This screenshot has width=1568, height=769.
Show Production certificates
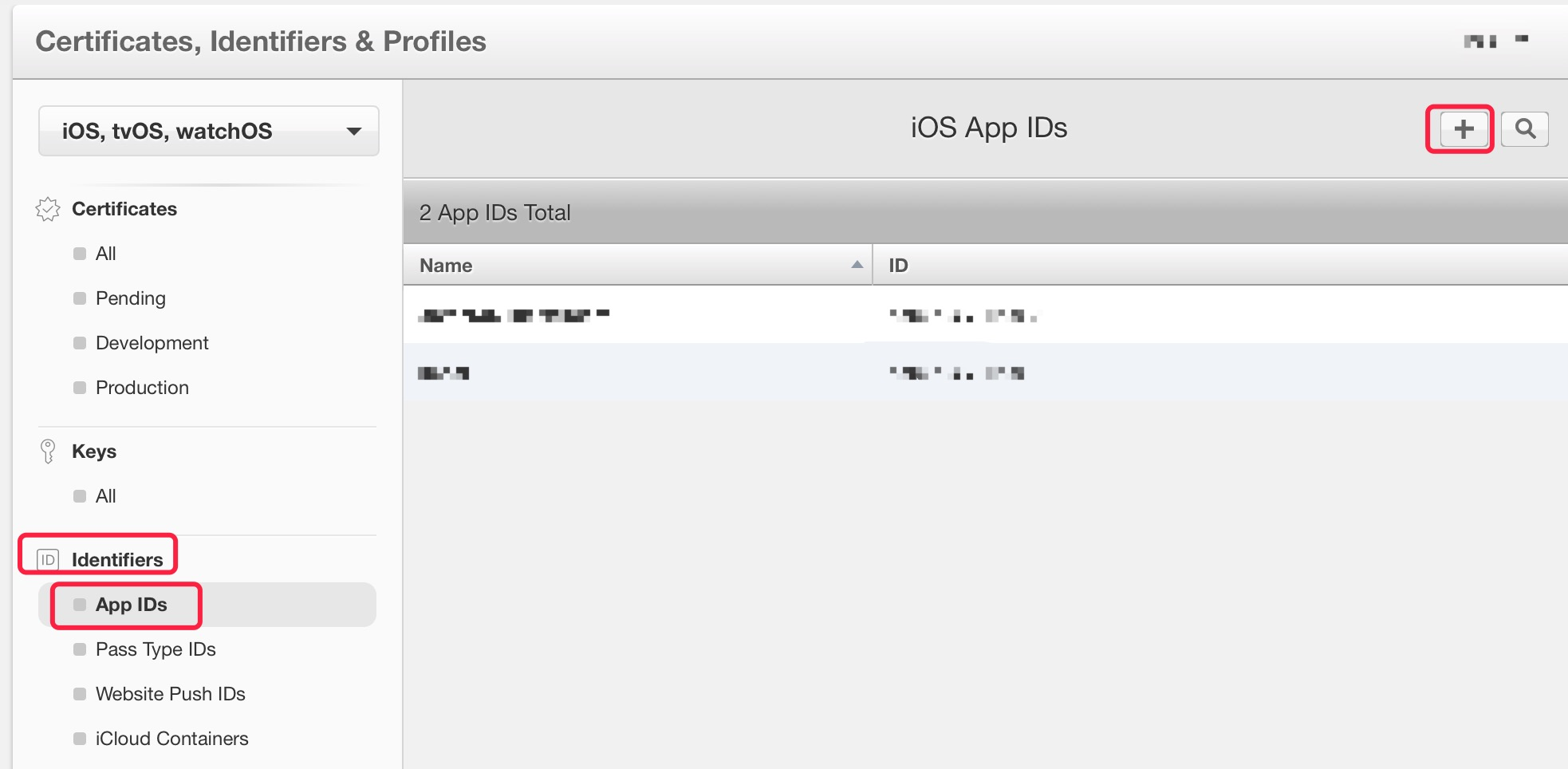tap(143, 388)
